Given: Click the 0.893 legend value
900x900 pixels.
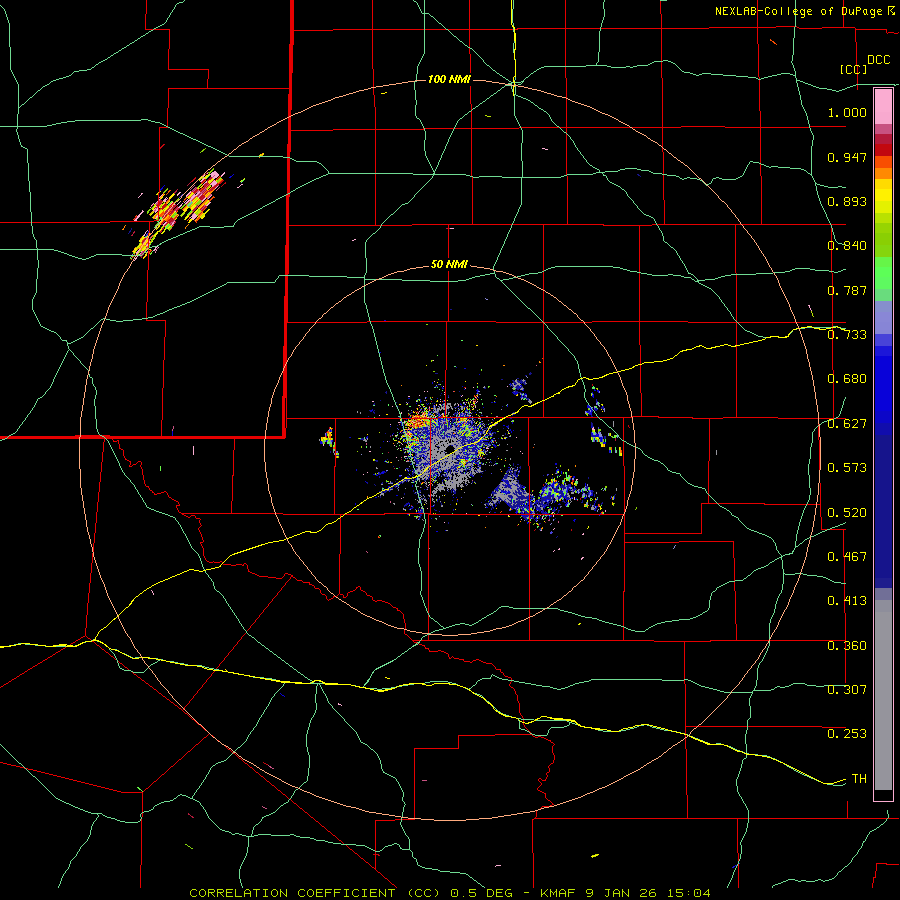Looking at the screenshot, I should [x=847, y=201].
